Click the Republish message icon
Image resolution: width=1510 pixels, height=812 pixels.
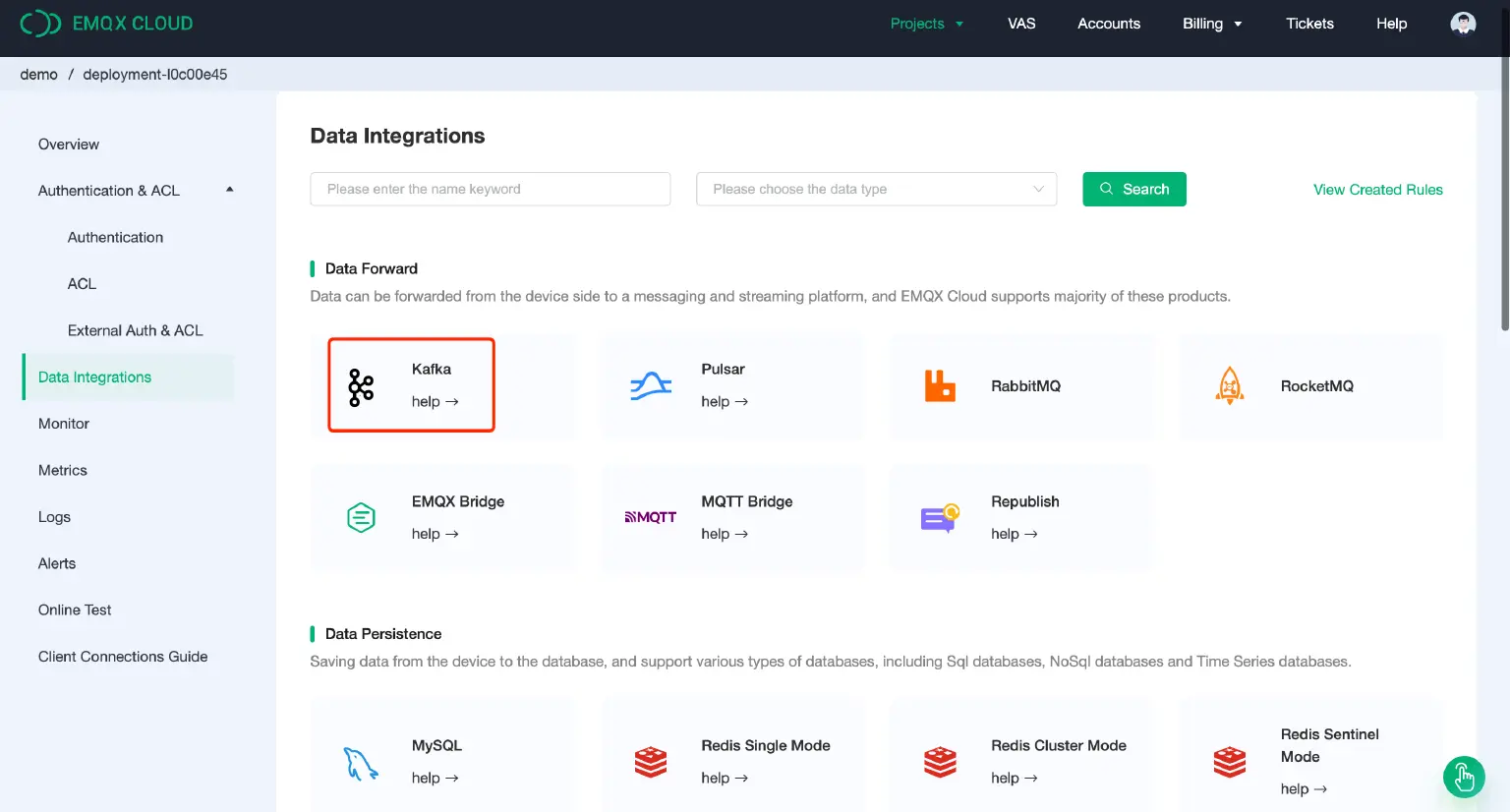[939, 517]
